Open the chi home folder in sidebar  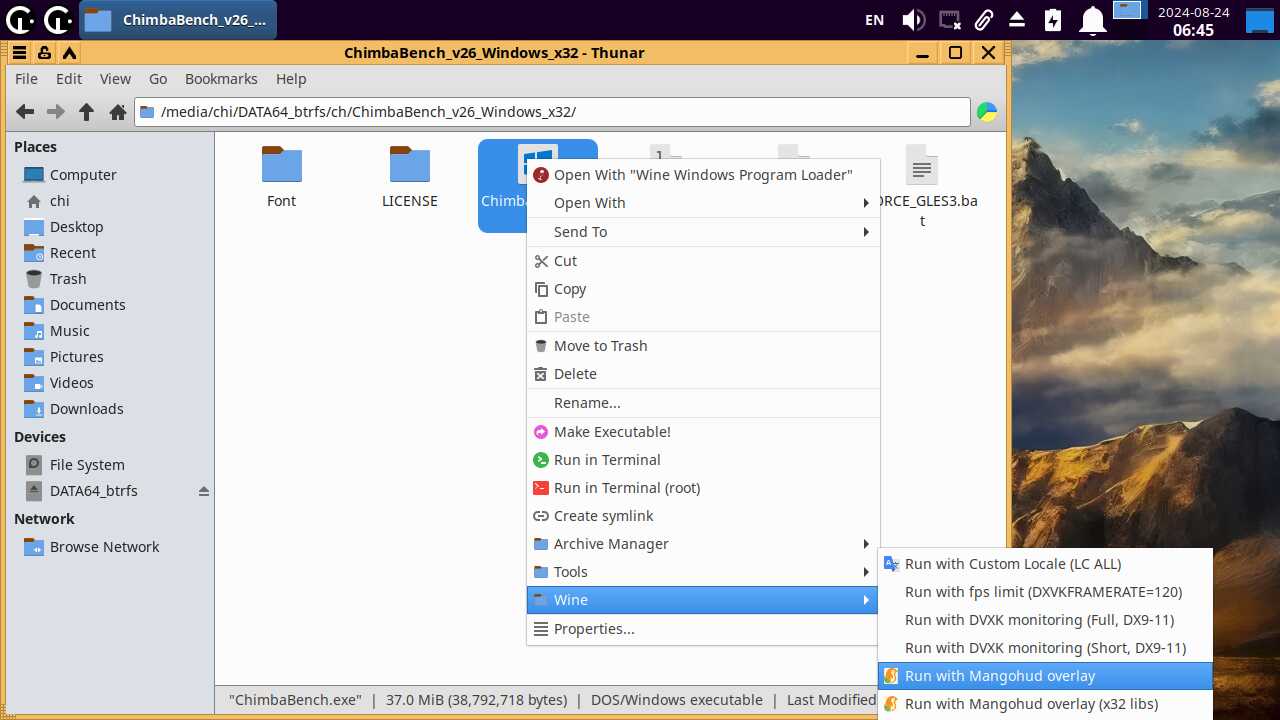tap(60, 201)
